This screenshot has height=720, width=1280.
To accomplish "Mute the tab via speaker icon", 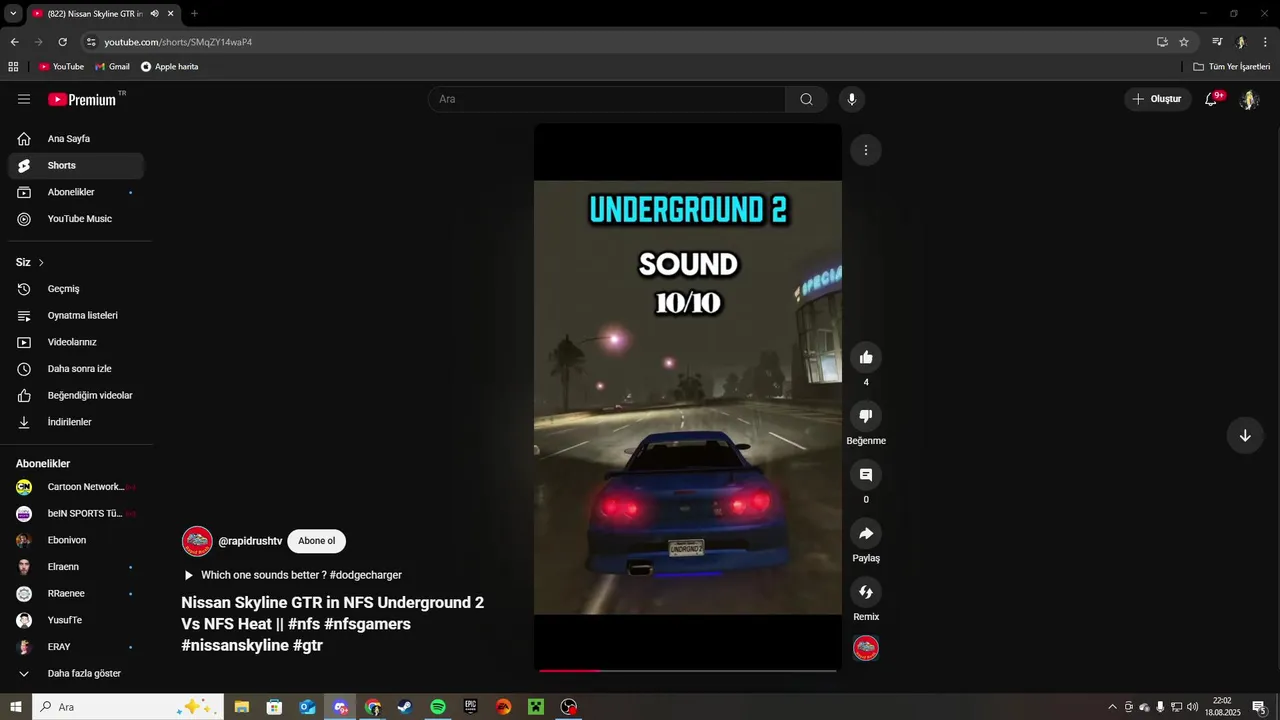I will coord(154,14).
